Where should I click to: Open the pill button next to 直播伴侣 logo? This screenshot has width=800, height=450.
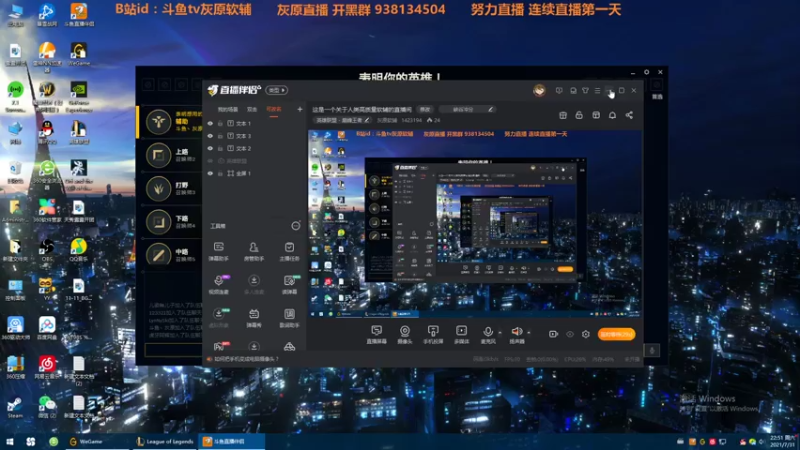click(277, 90)
